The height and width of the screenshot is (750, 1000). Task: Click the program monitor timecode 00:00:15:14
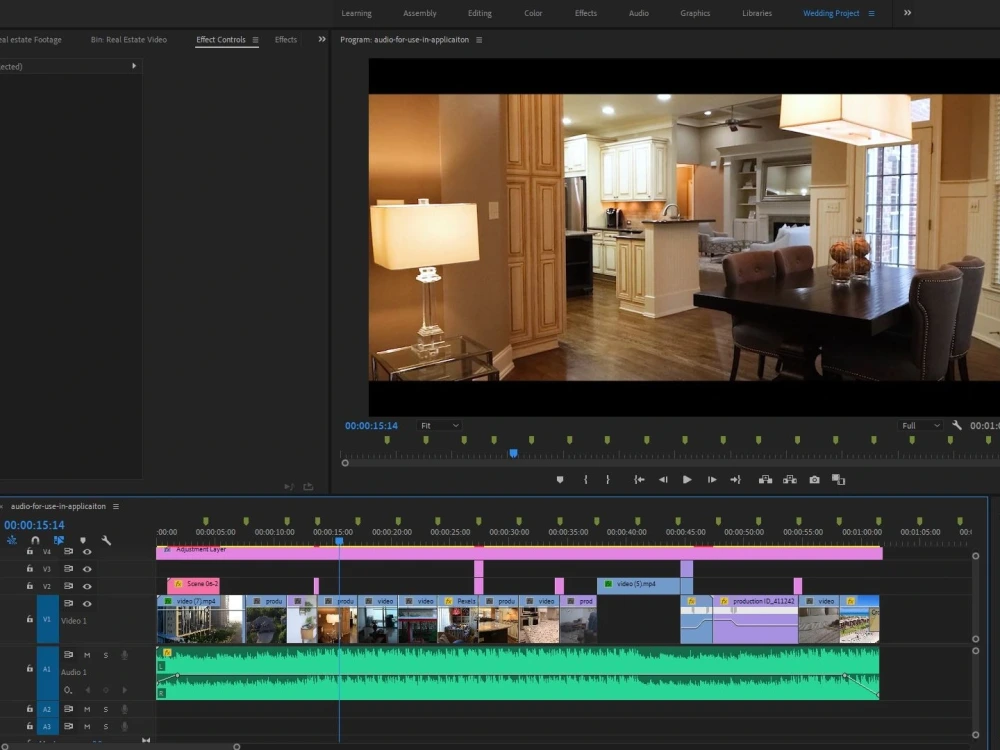coord(371,425)
